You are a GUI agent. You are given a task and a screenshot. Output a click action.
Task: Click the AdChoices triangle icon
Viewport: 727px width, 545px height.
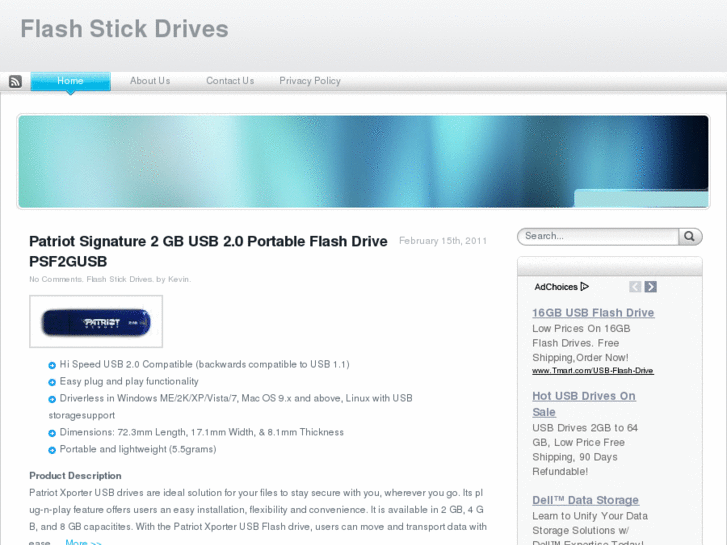coord(585,287)
